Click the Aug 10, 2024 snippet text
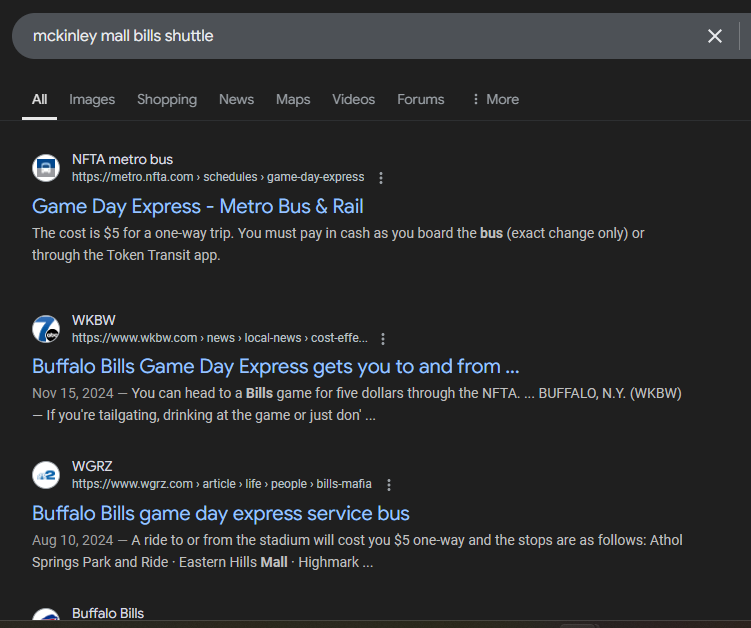Screen dimensions: 751x628 [357, 551]
